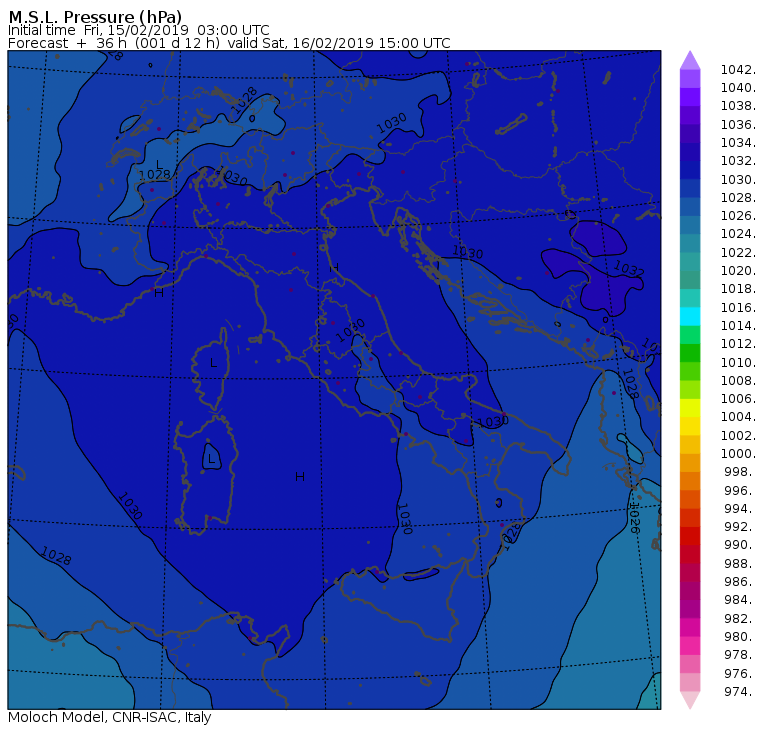The height and width of the screenshot is (731, 760).
Task: Click the 'H' marker in the Tyrrhenian Sea
Action: tap(300, 477)
